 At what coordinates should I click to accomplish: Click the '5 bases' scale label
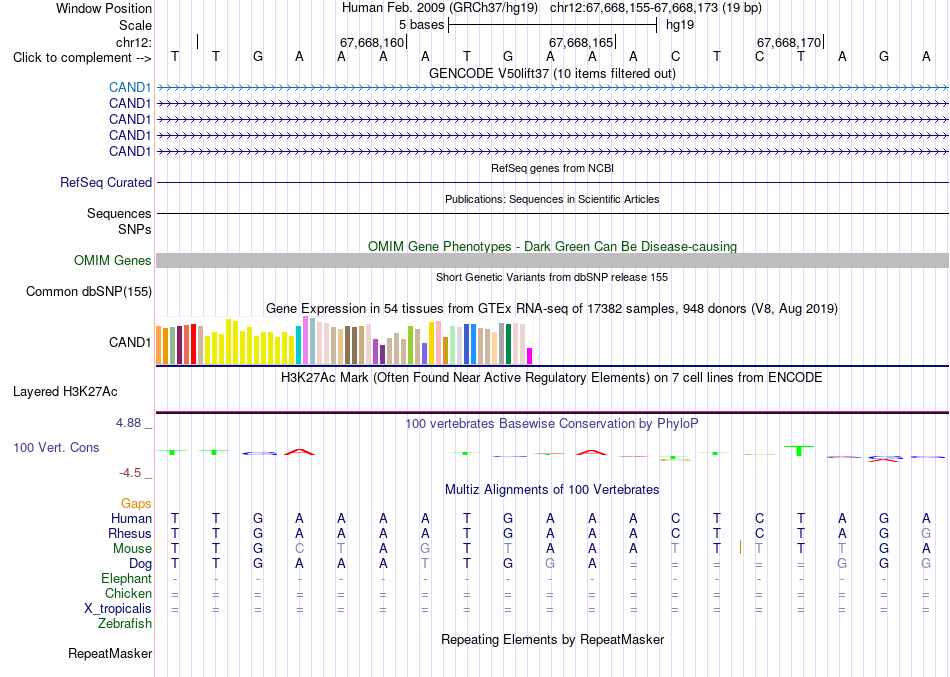[x=422, y=25]
